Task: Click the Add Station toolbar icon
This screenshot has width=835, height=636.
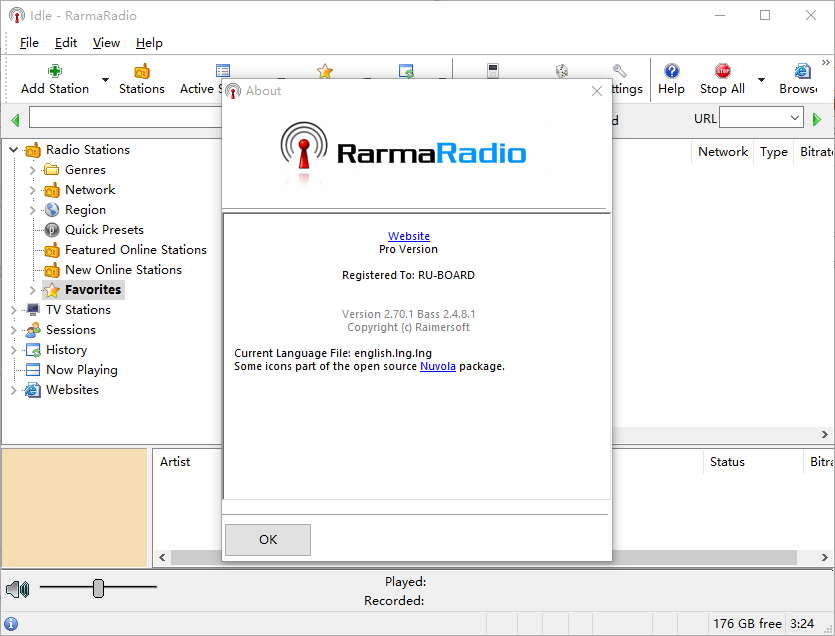Action: (55, 72)
